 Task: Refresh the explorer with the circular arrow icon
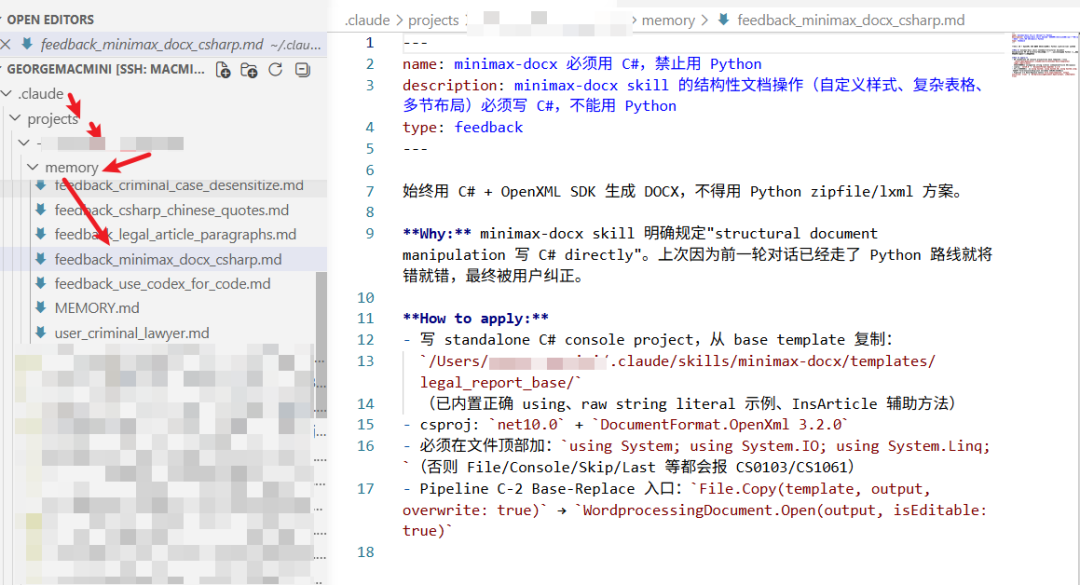point(276,70)
